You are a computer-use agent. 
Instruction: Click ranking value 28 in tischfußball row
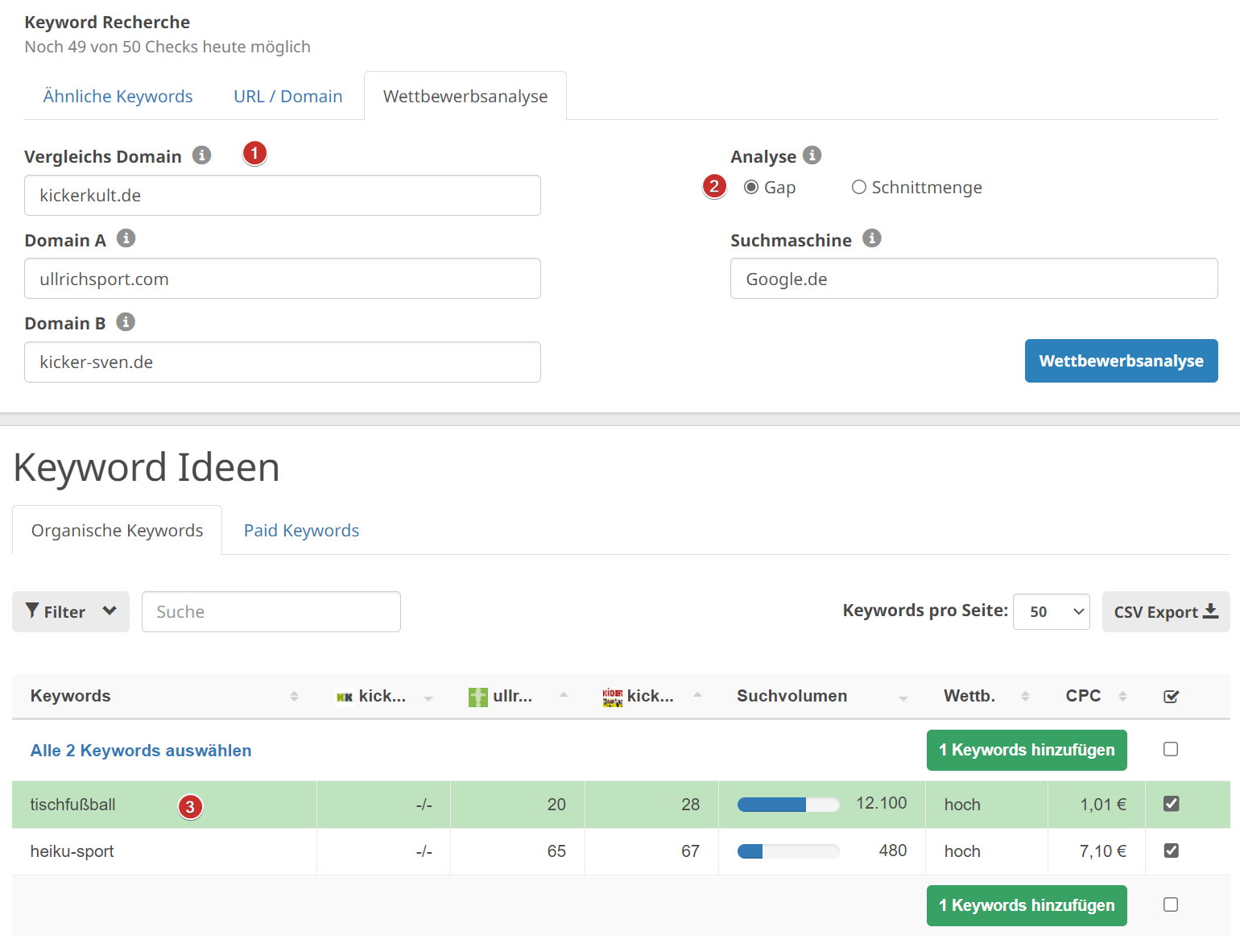pyautogui.click(x=690, y=804)
